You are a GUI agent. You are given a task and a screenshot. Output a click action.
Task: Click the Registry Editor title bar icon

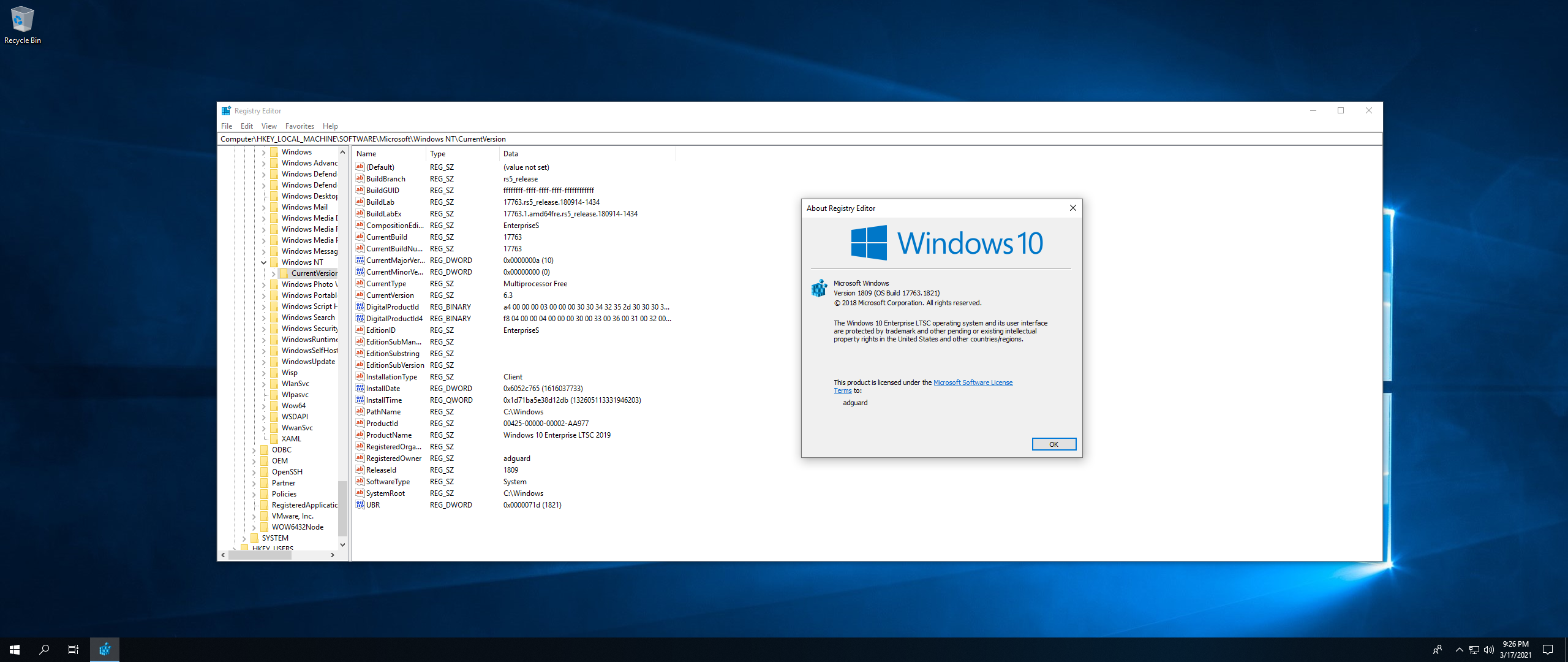coord(226,111)
